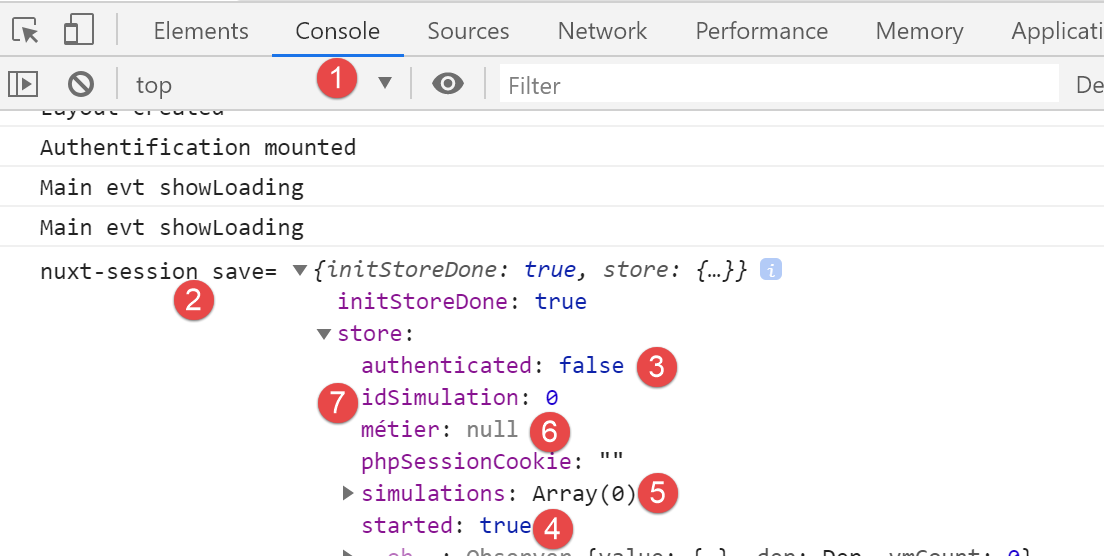Activate the inspect element picker icon
Image resolution: width=1104 pixels, height=556 pixels.
tap(26, 31)
